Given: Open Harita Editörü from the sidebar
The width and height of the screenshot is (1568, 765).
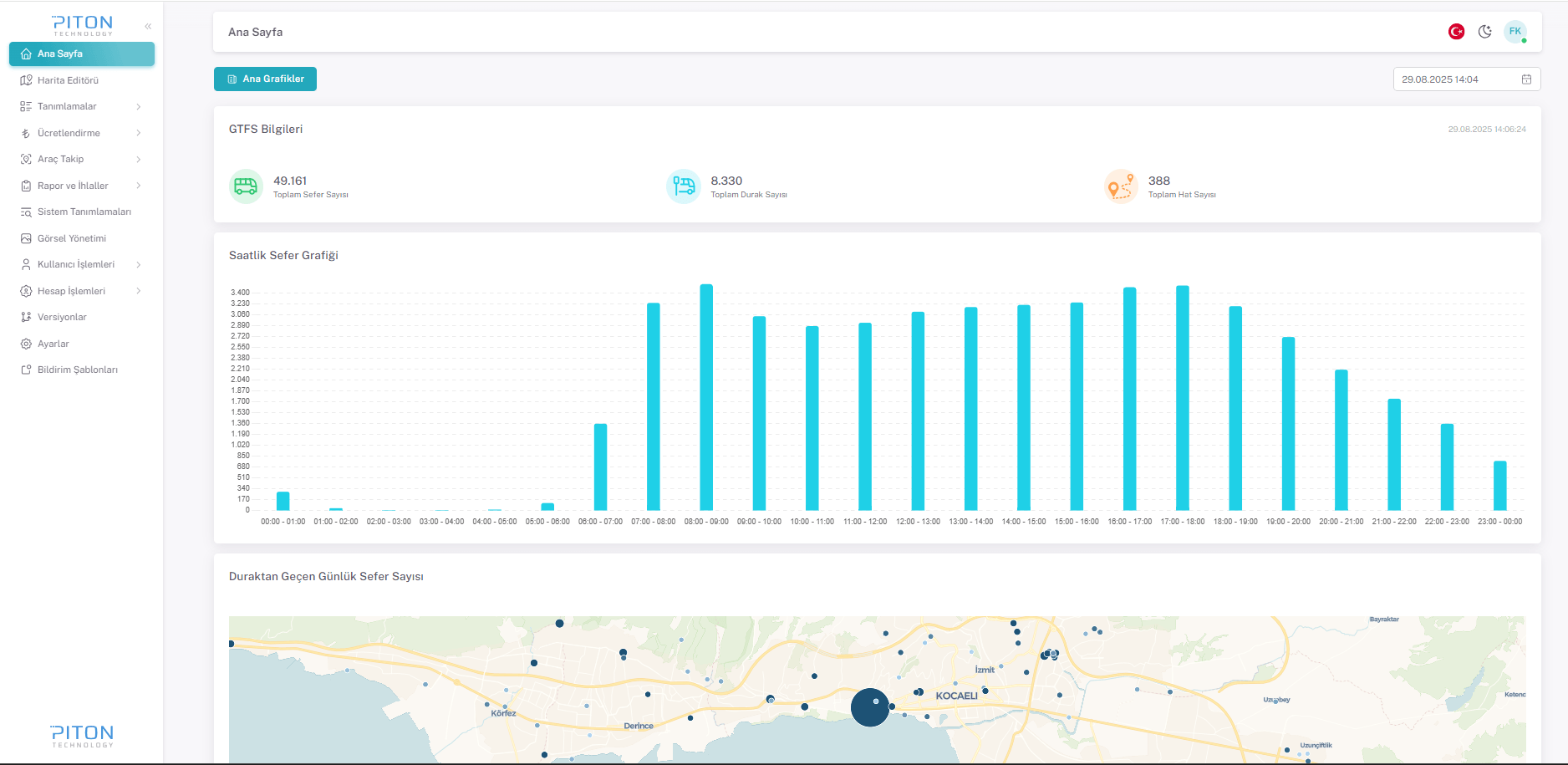Looking at the screenshot, I should (x=68, y=80).
